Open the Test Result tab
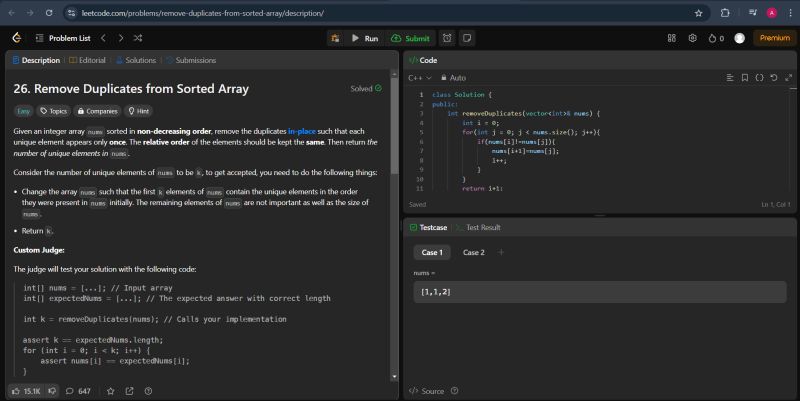This screenshot has height=401, width=800. (483, 227)
